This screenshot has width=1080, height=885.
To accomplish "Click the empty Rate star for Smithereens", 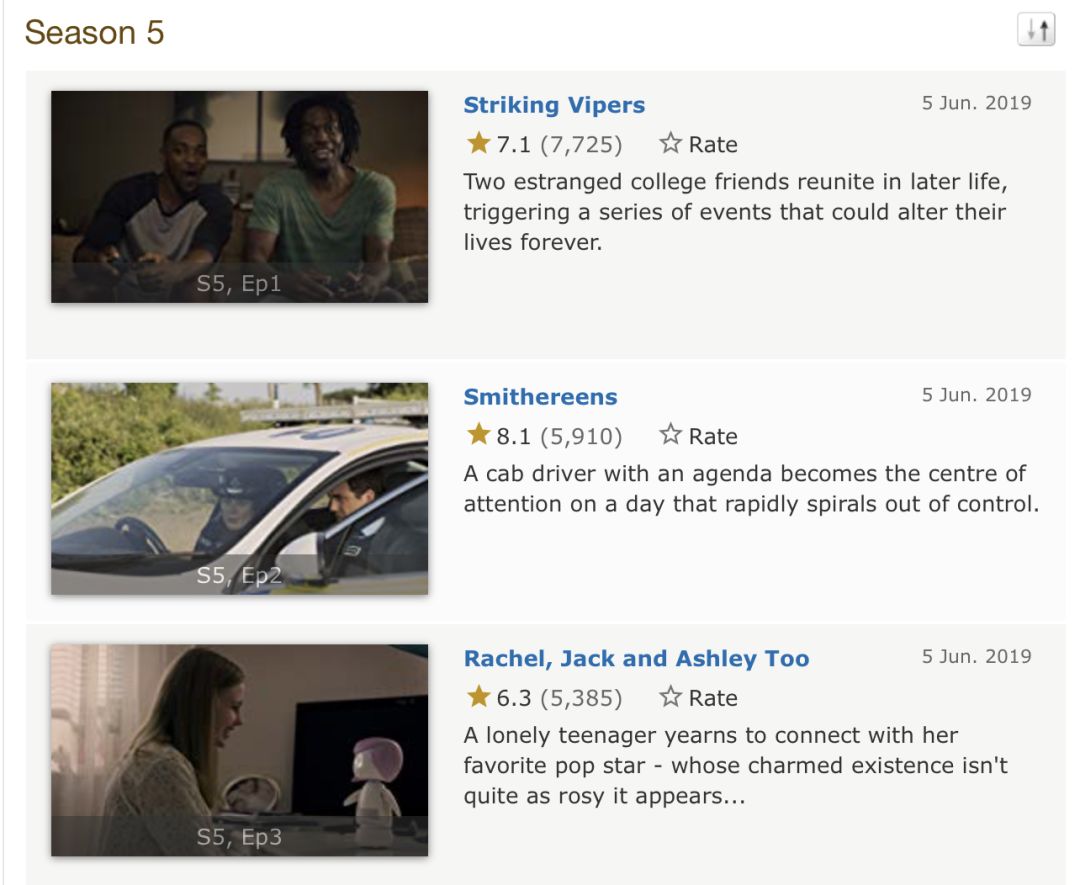I will pos(670,435).
